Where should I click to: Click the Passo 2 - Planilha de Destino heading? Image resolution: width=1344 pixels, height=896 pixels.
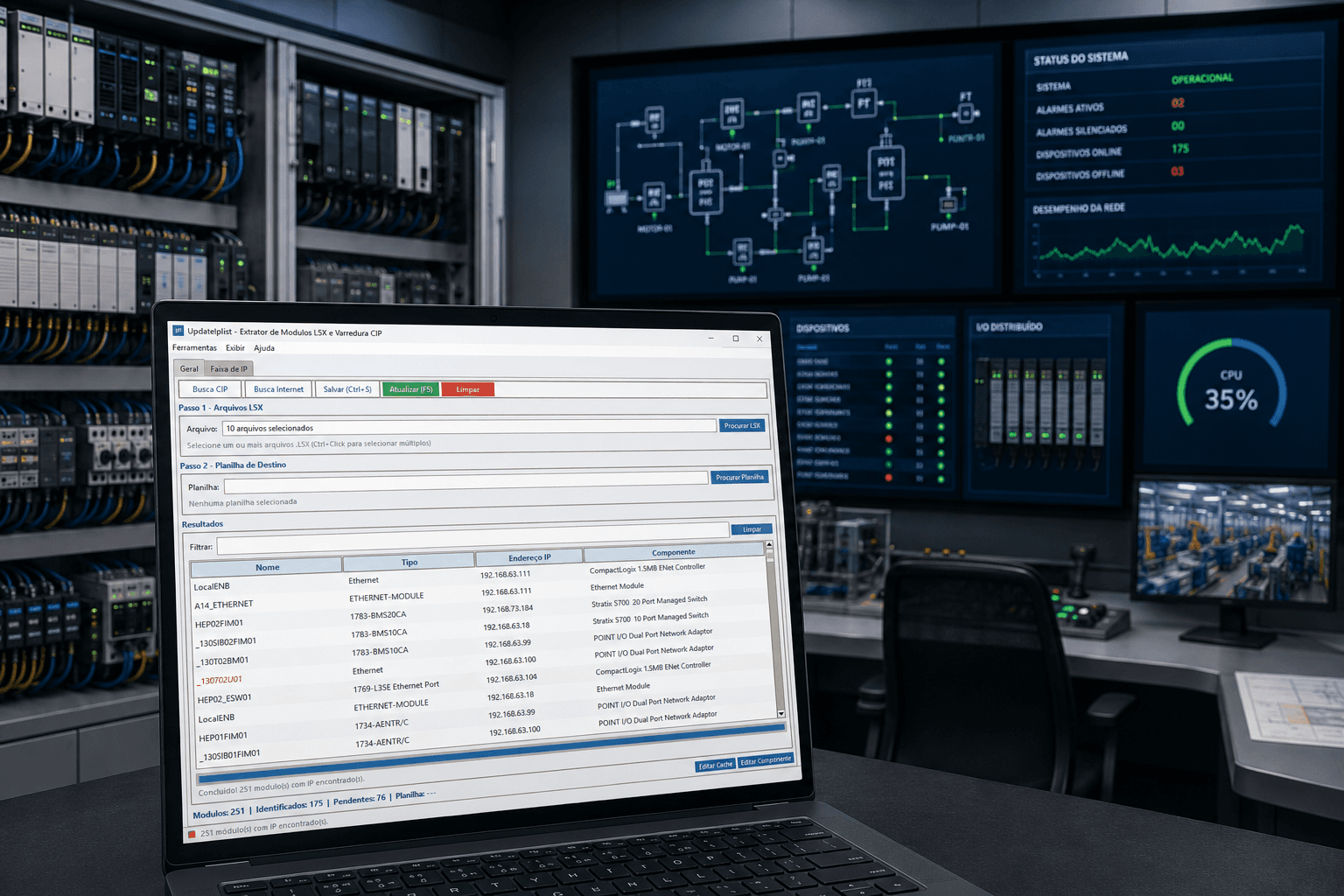[x=234, y=465]
